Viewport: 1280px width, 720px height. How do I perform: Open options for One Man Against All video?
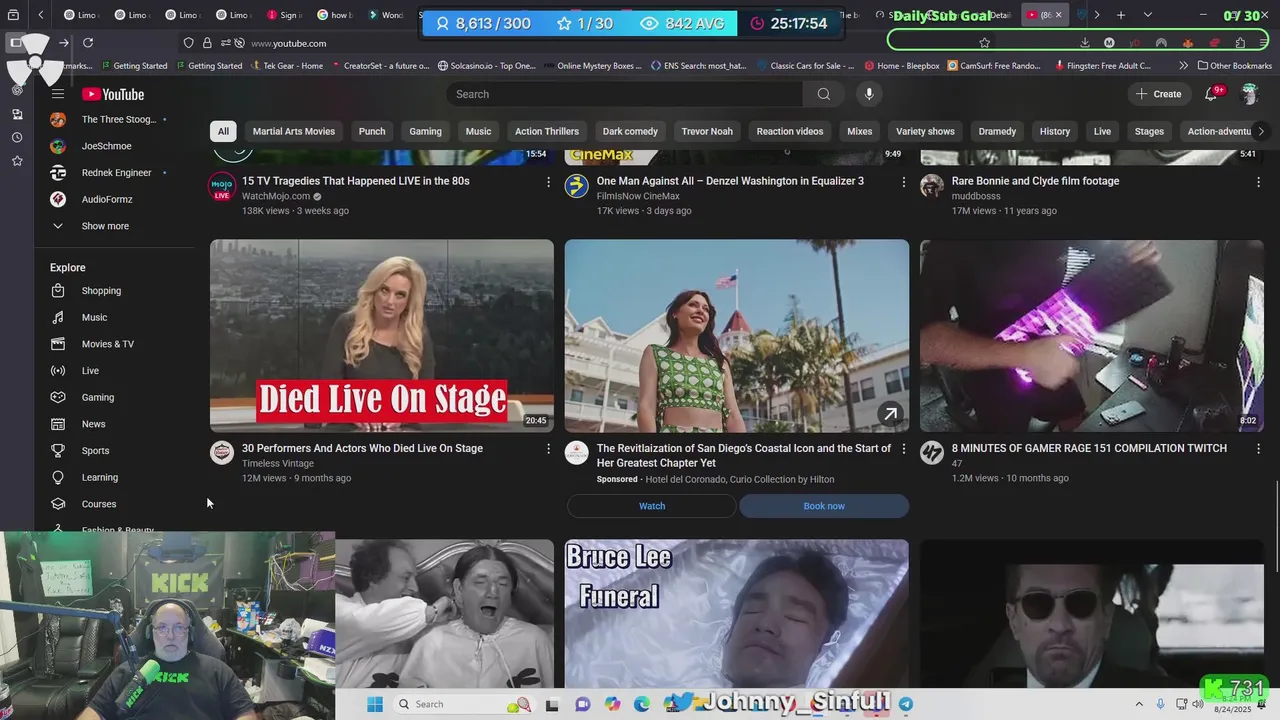coord(903,182)
